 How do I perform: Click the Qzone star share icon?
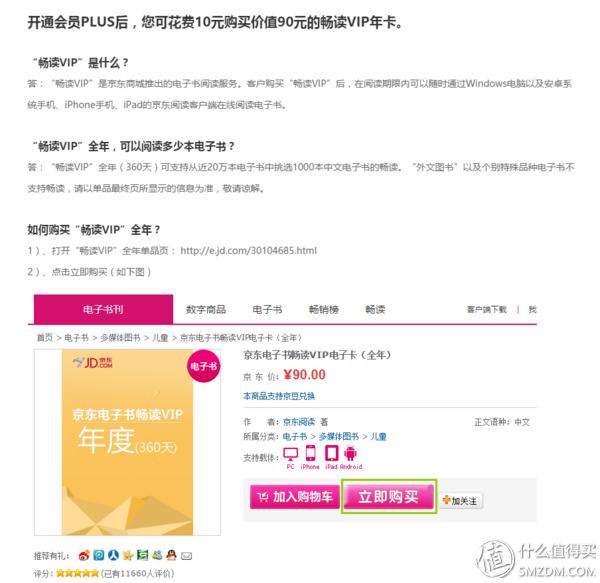pyautogui.click(x=128, y=555)
